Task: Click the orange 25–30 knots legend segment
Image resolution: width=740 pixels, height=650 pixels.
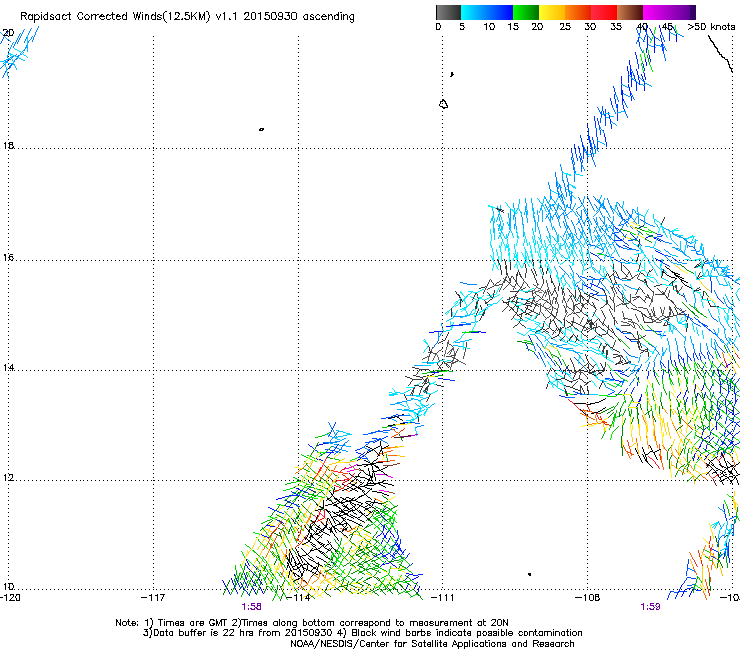Action: click(578, 12)
